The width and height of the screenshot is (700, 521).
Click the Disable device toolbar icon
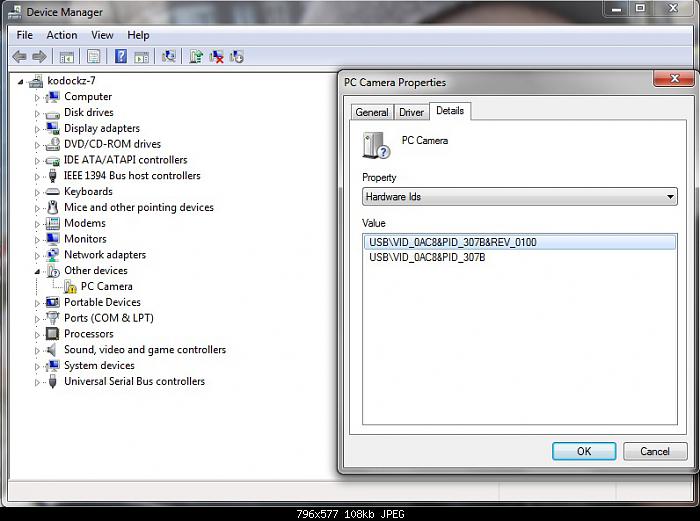236,57
